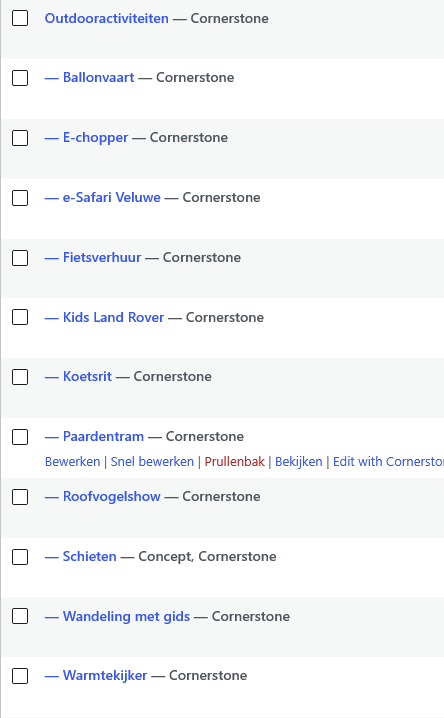Open the Outdooractiviteiten page title link
This screenshot has width=444, height=718.
[x=107, y=18]
